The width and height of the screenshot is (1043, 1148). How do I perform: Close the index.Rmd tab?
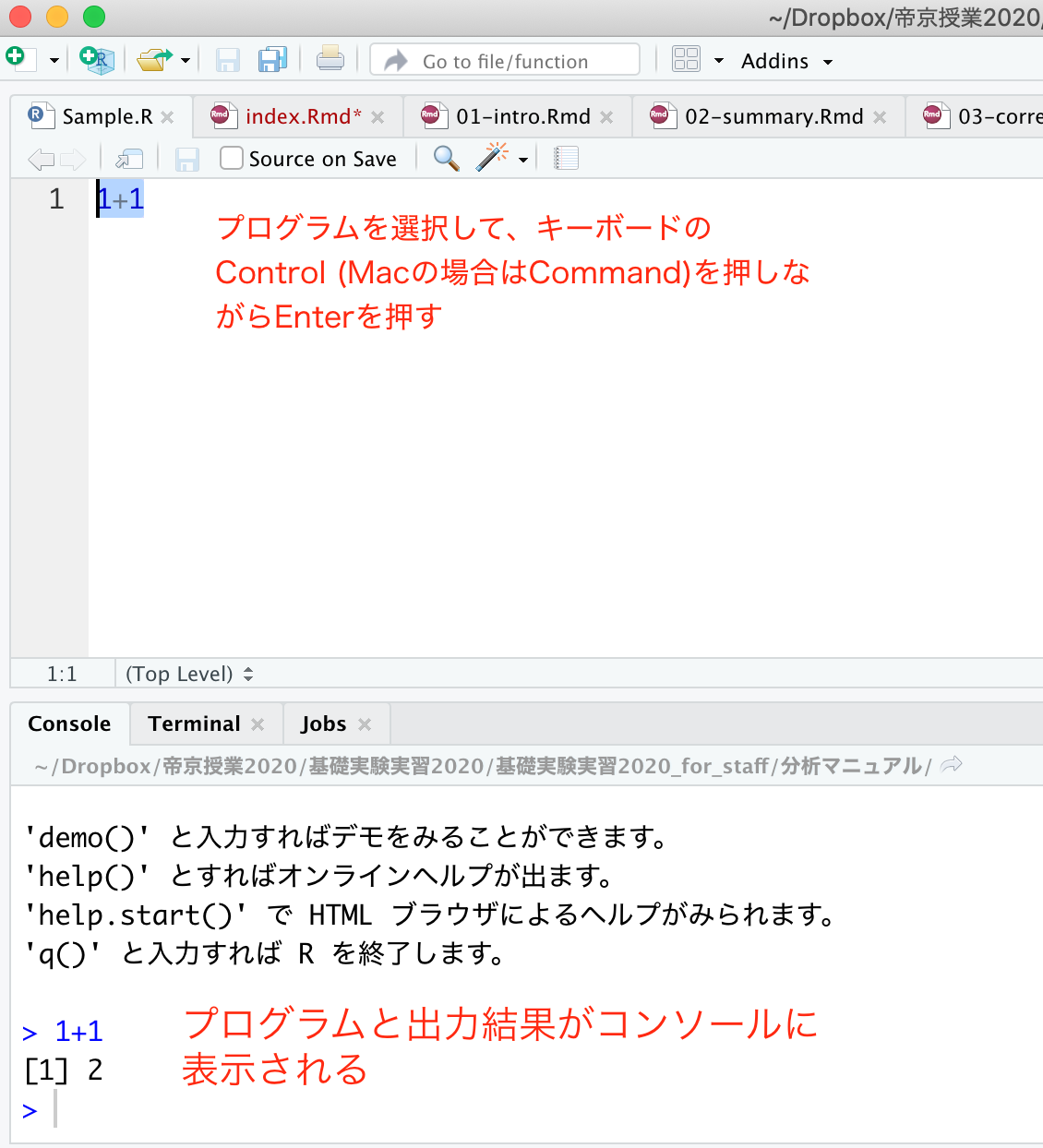pyautogui.click(x=378, y=117)
